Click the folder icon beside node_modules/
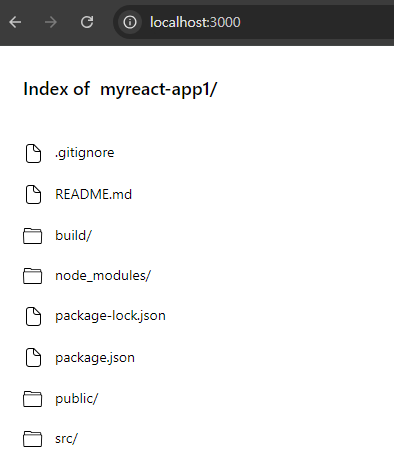This screenshot has height=470, width=394. 33,276
